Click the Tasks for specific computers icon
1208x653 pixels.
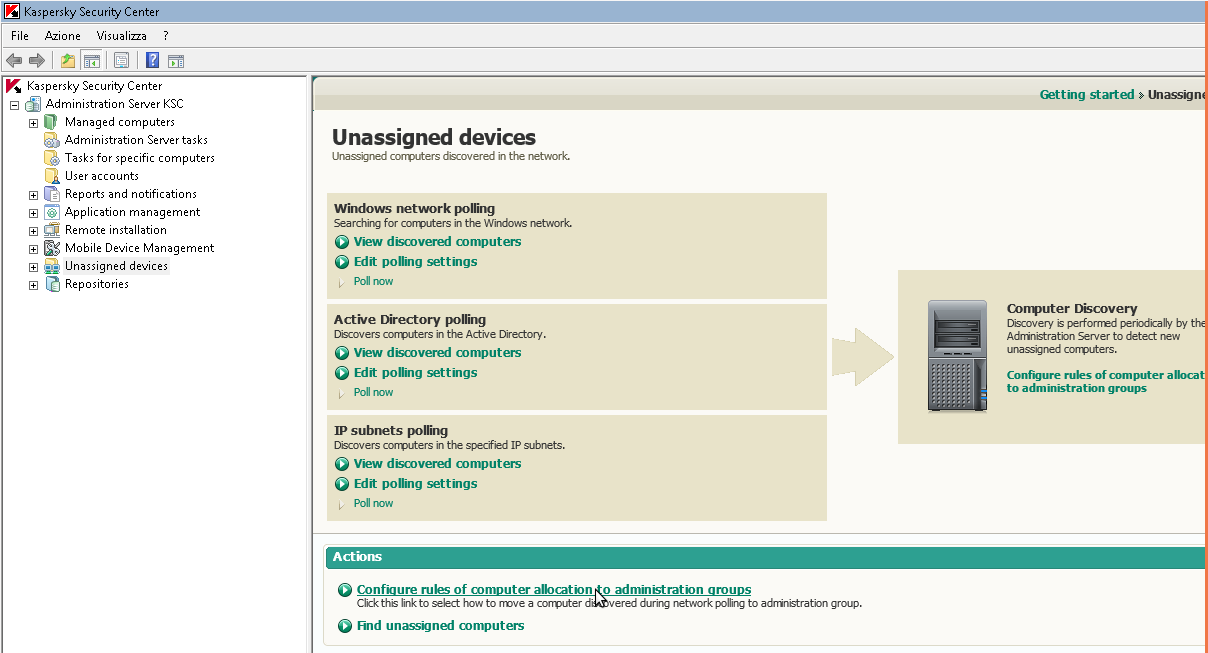[51, 158]
